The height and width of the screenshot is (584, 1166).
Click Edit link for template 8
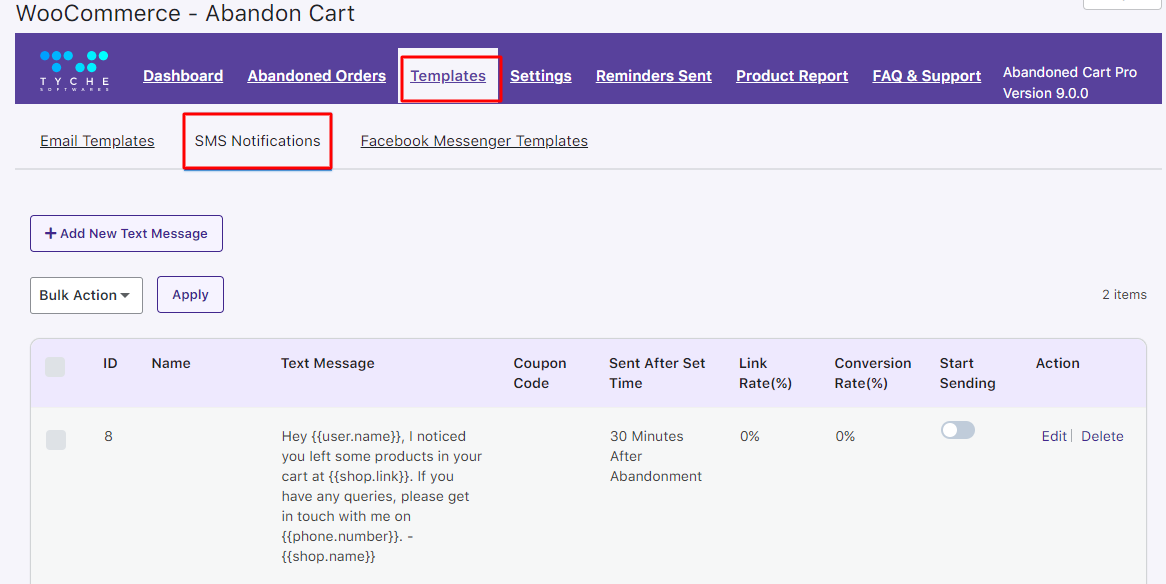tap(1054, 437)
